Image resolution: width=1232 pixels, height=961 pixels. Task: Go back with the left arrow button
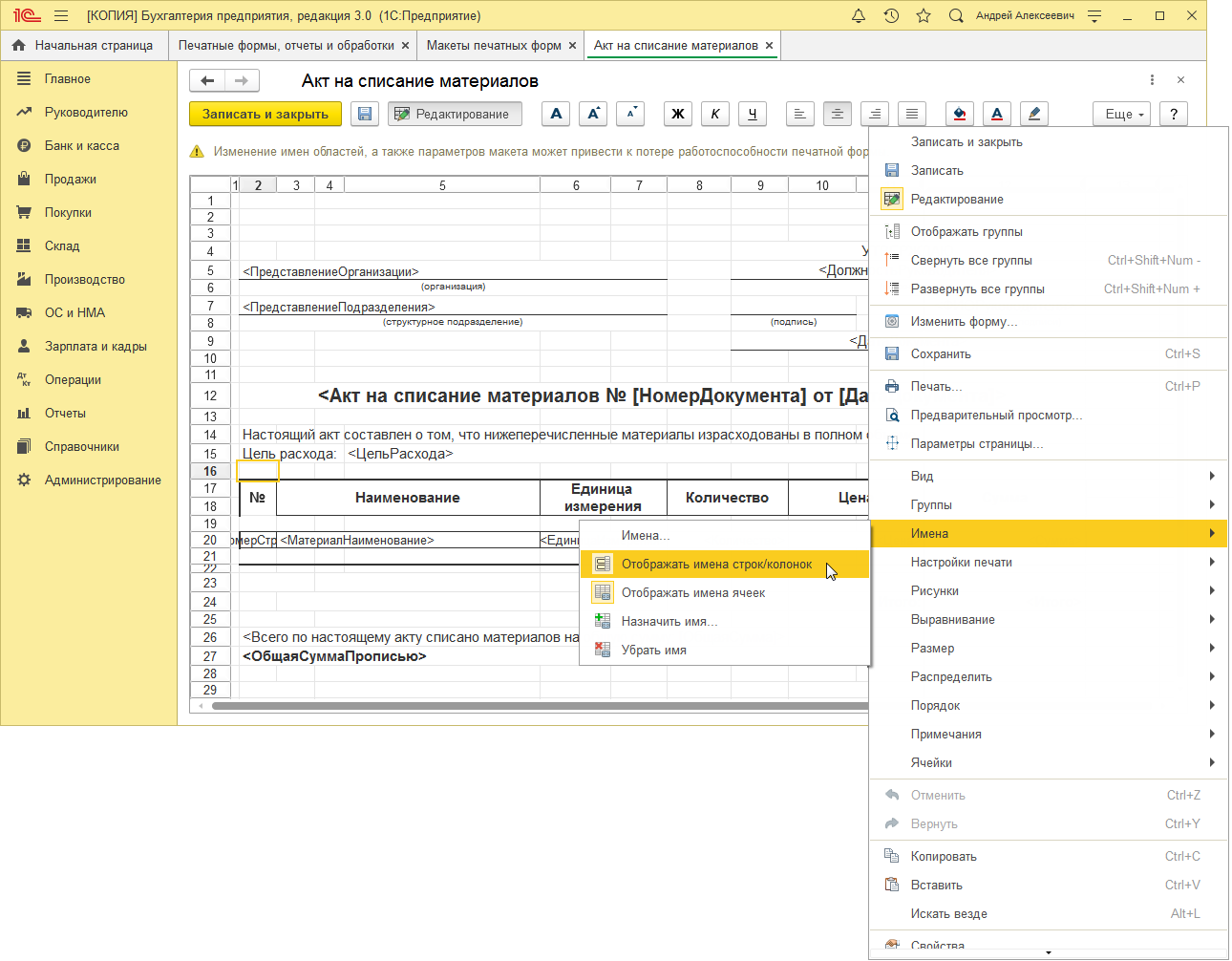tap(207, 81)
